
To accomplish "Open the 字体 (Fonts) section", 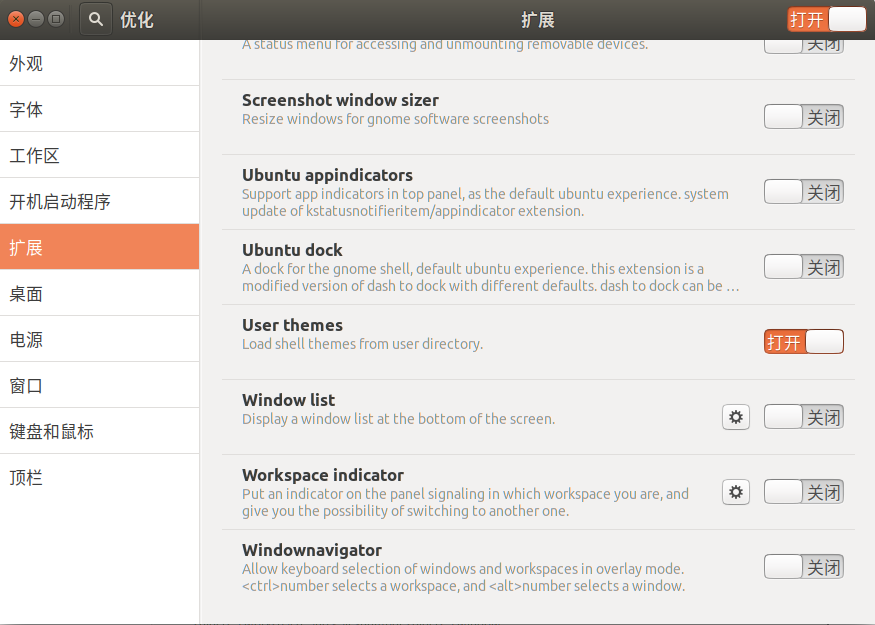I will pos(100,108).
